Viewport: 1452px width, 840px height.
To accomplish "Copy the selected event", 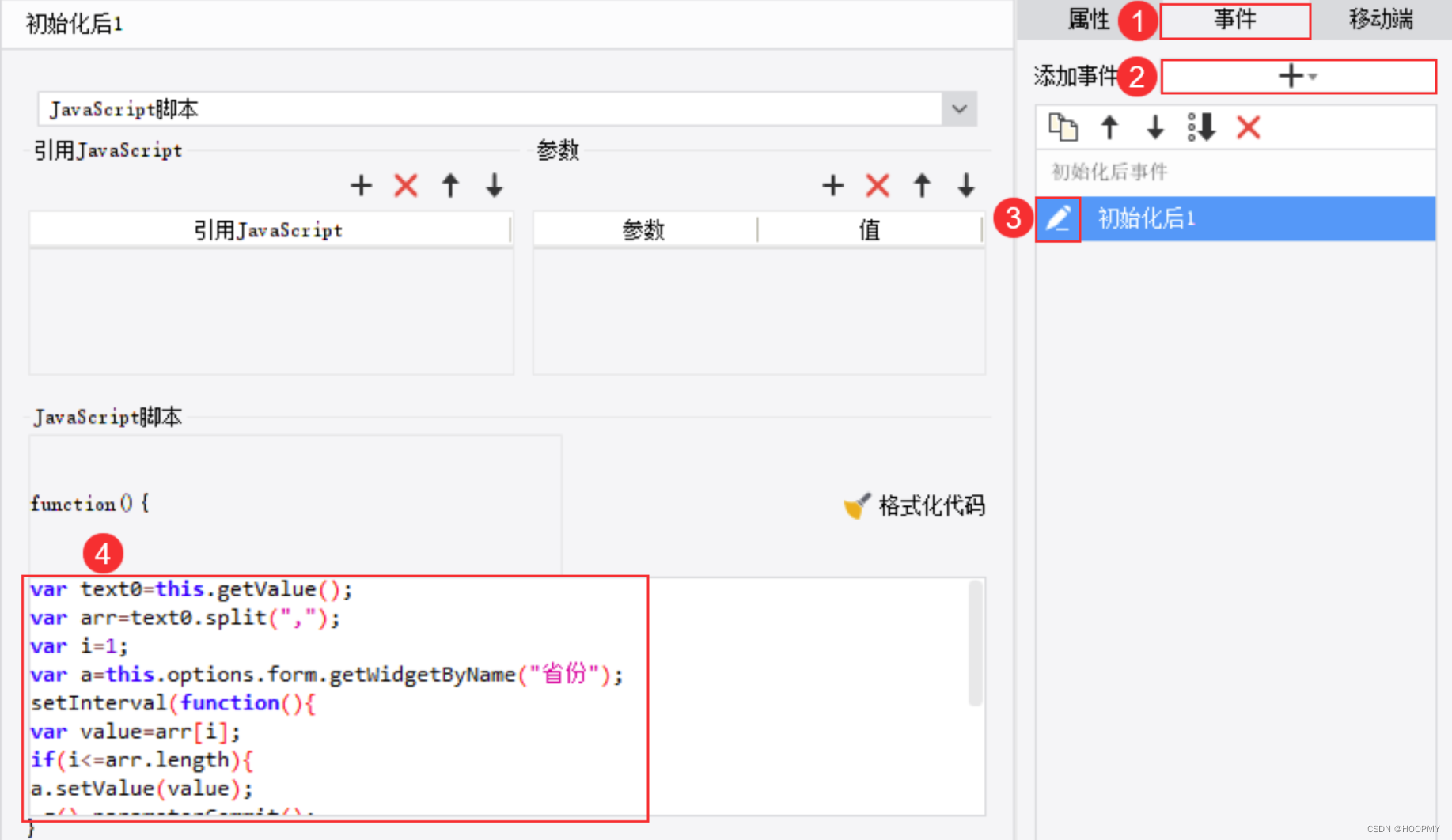I will 1063,127.
